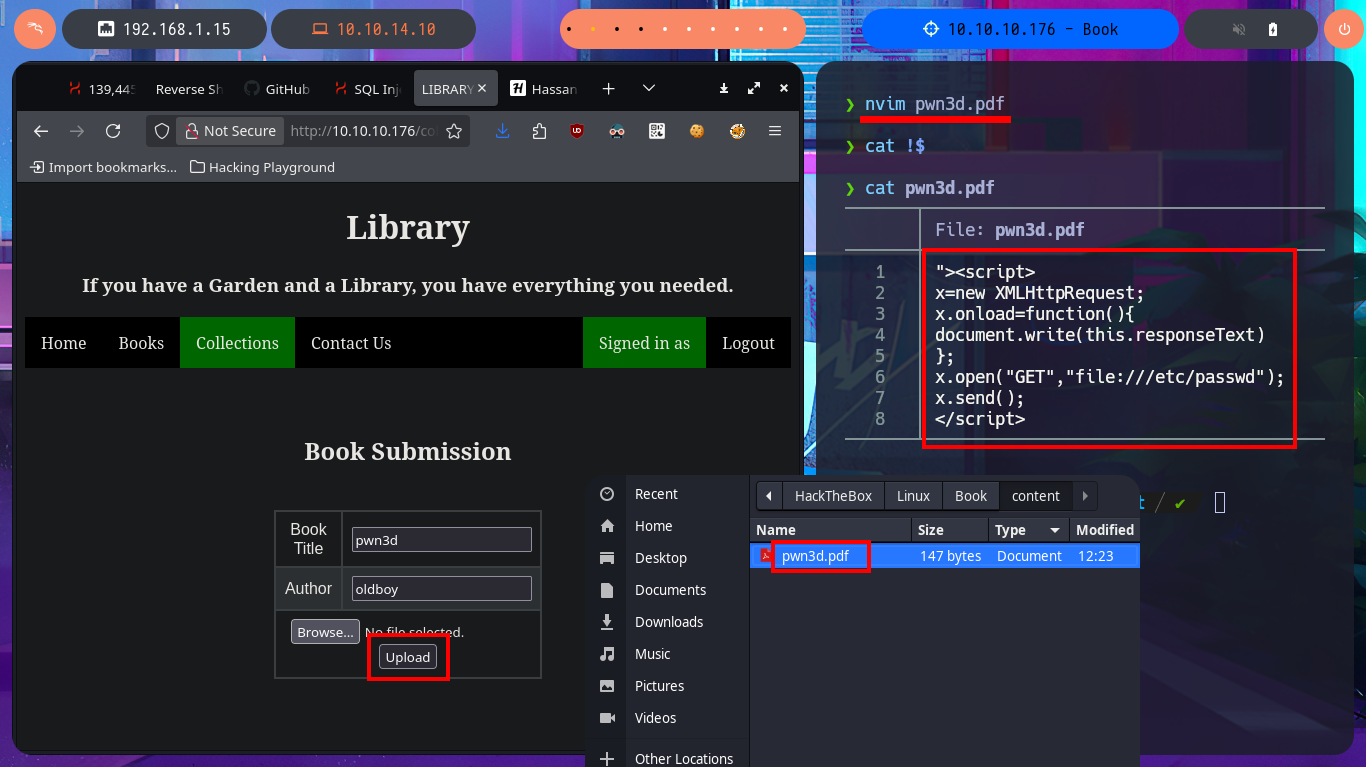Viewport: 1366px width, 767px height.
Task: Open the Contact Us page link
Action: pyautogui.click(x=351, y=343)
